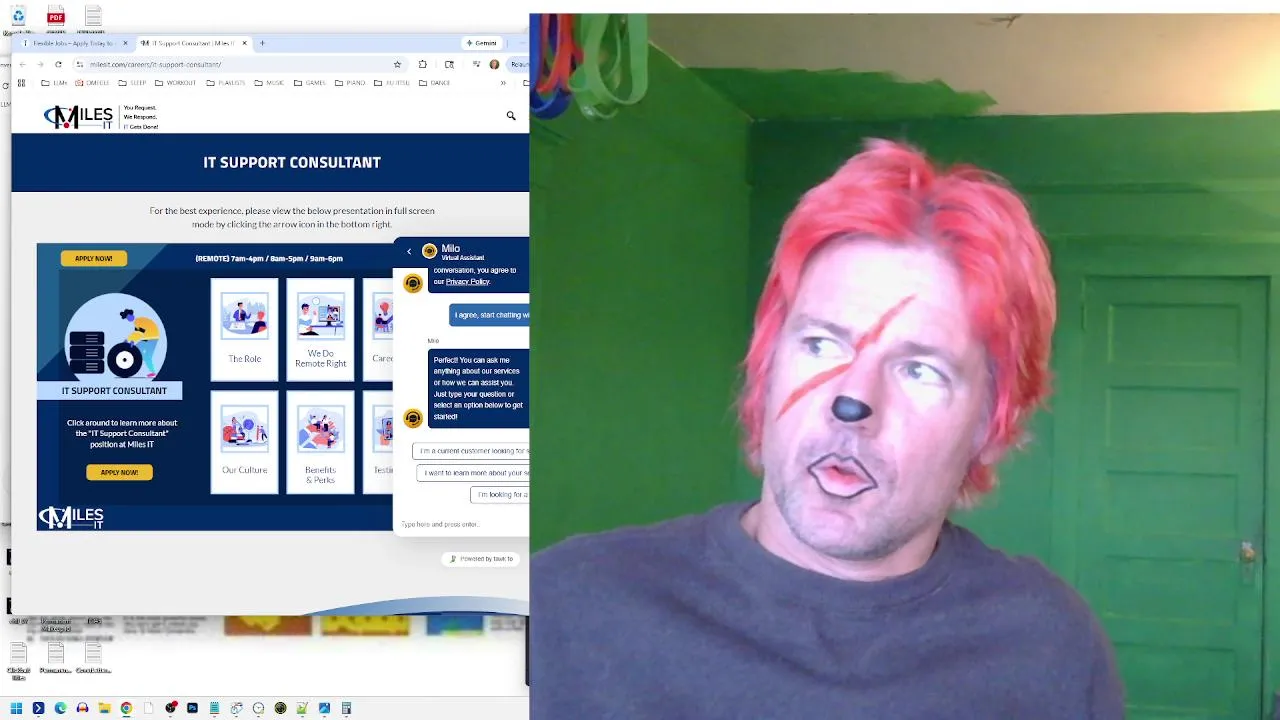Open a new Chrome tab
The width and height of the screenshot is (1280, 720).
[x=262, y=43]
